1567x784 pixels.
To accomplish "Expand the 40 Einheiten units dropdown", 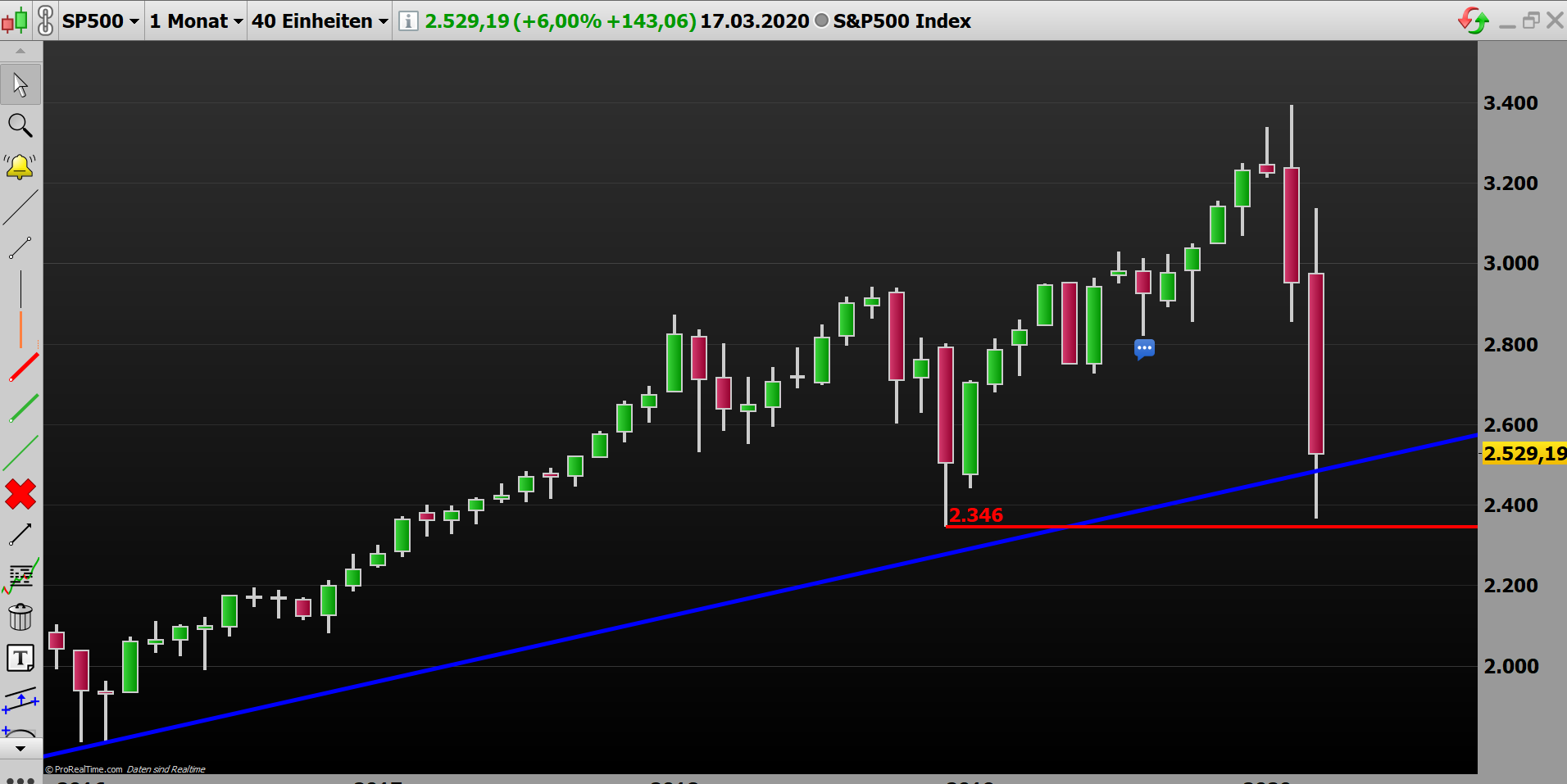I will (x=318, y=21).
